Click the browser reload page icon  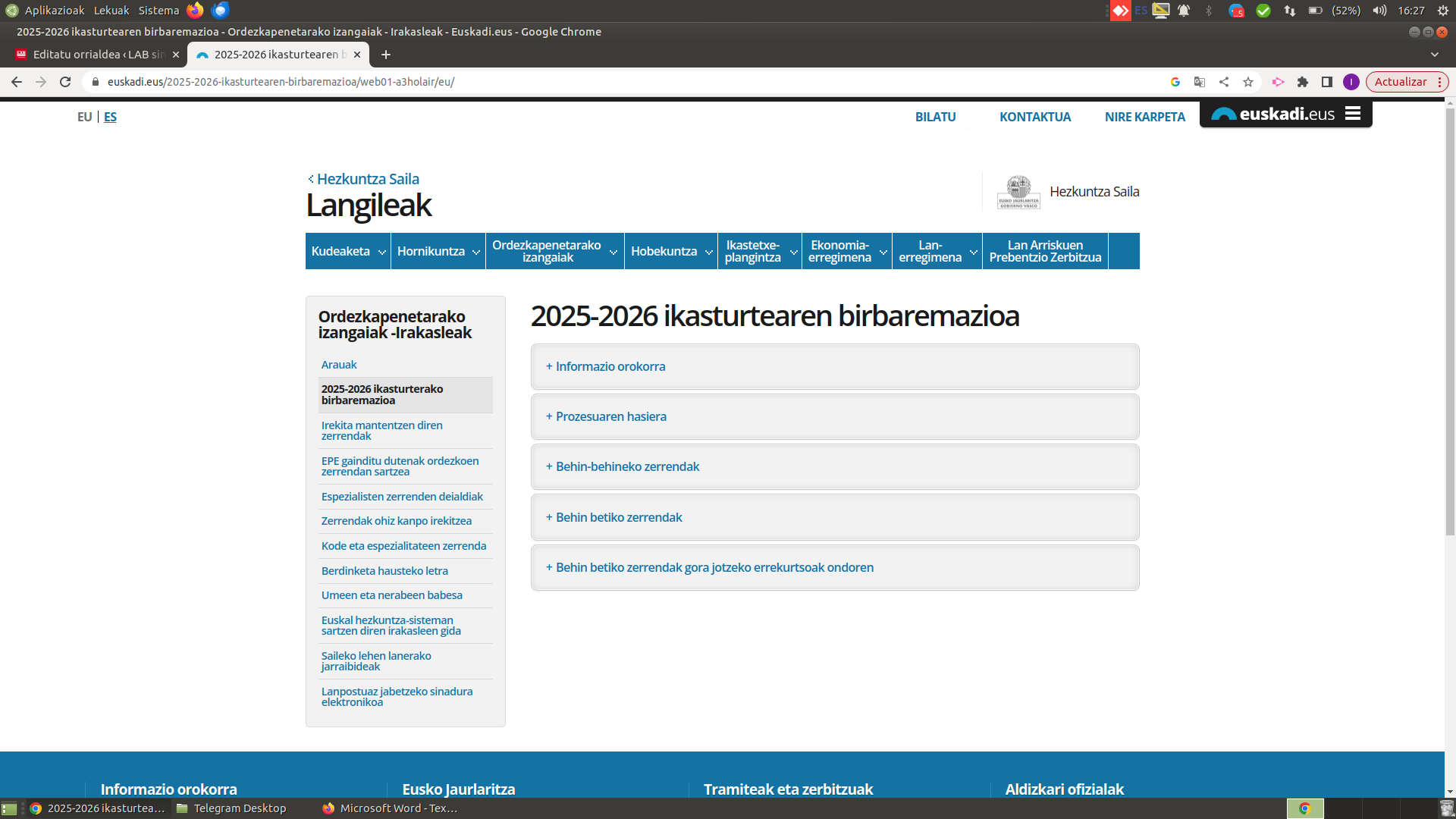tap(65, 82)
